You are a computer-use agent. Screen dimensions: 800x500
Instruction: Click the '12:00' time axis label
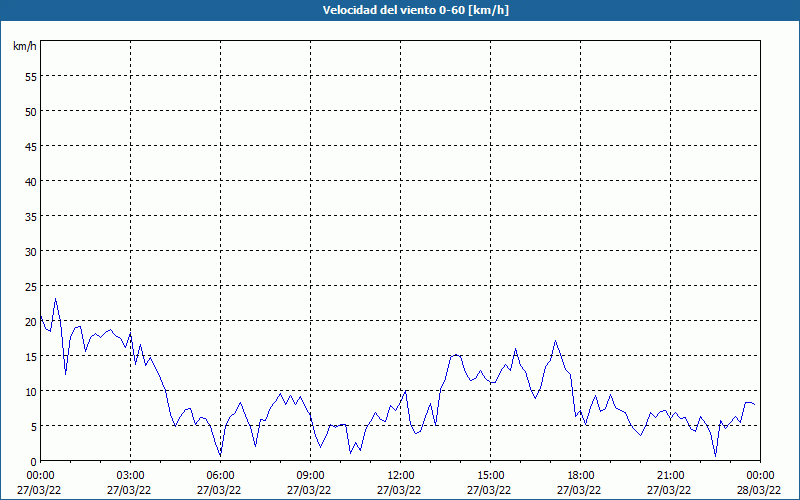point(401,476)
